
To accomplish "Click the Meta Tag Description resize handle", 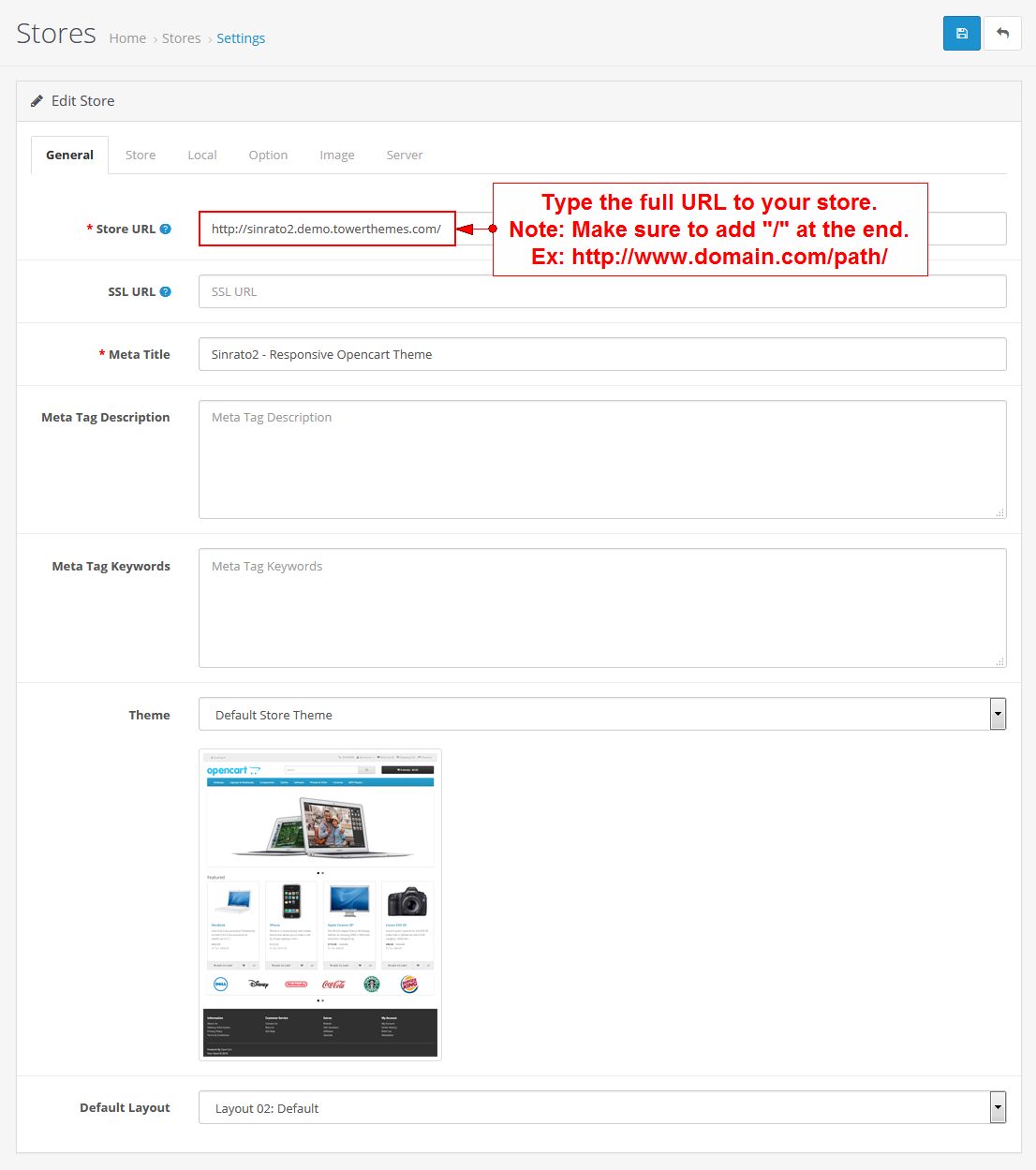I will point(999,512).
